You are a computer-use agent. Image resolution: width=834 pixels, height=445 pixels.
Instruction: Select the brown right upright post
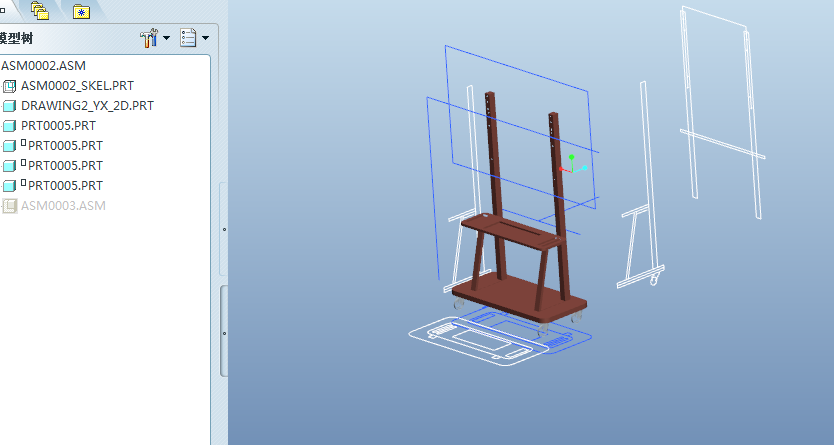[557, 175]
